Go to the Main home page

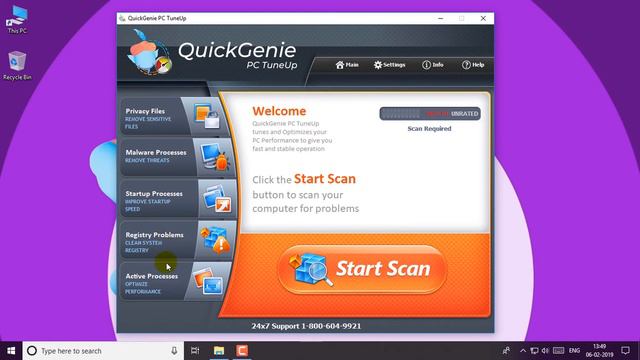point(347,65)
